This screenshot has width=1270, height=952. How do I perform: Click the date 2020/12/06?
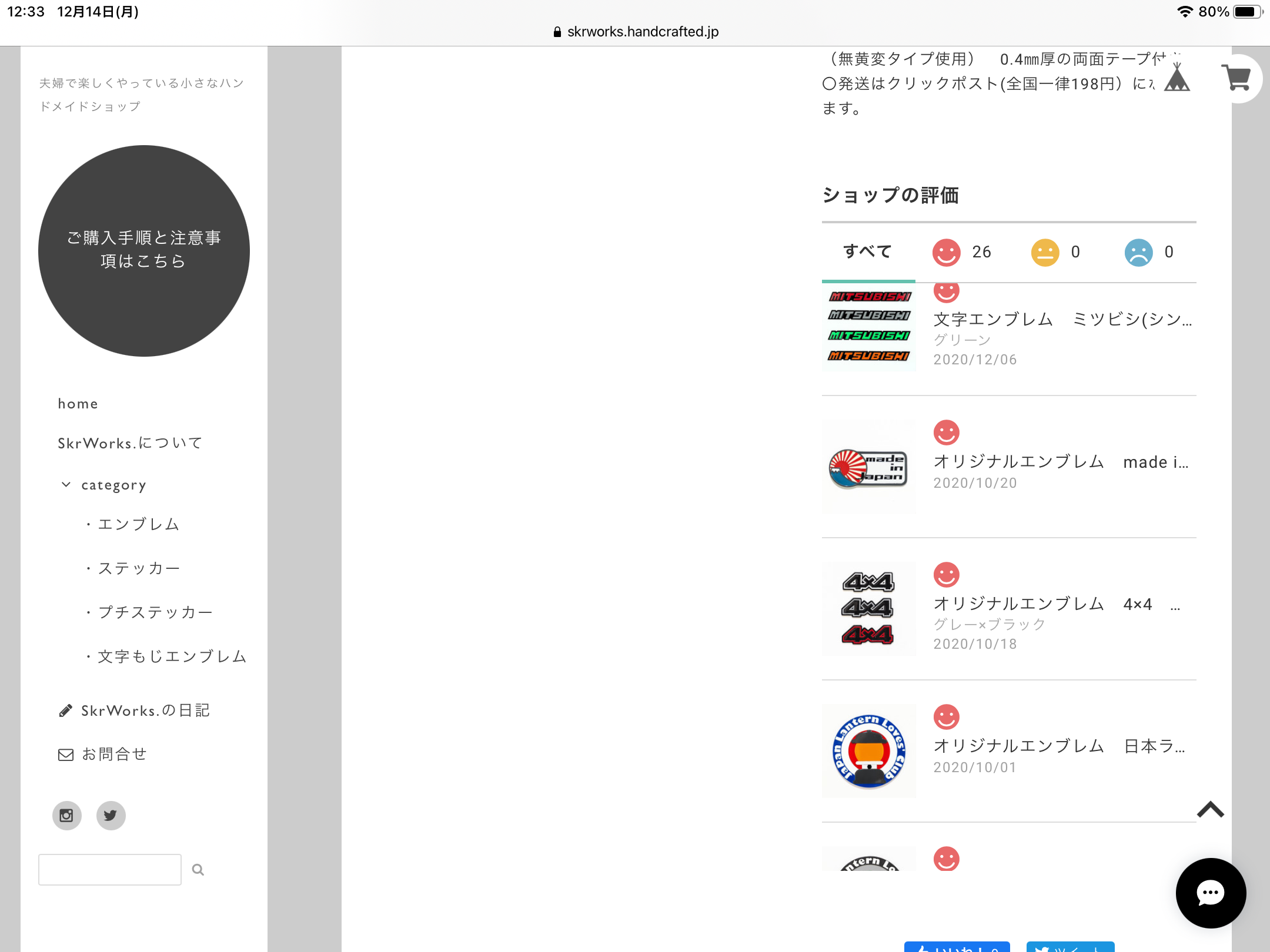coord(975,360)
